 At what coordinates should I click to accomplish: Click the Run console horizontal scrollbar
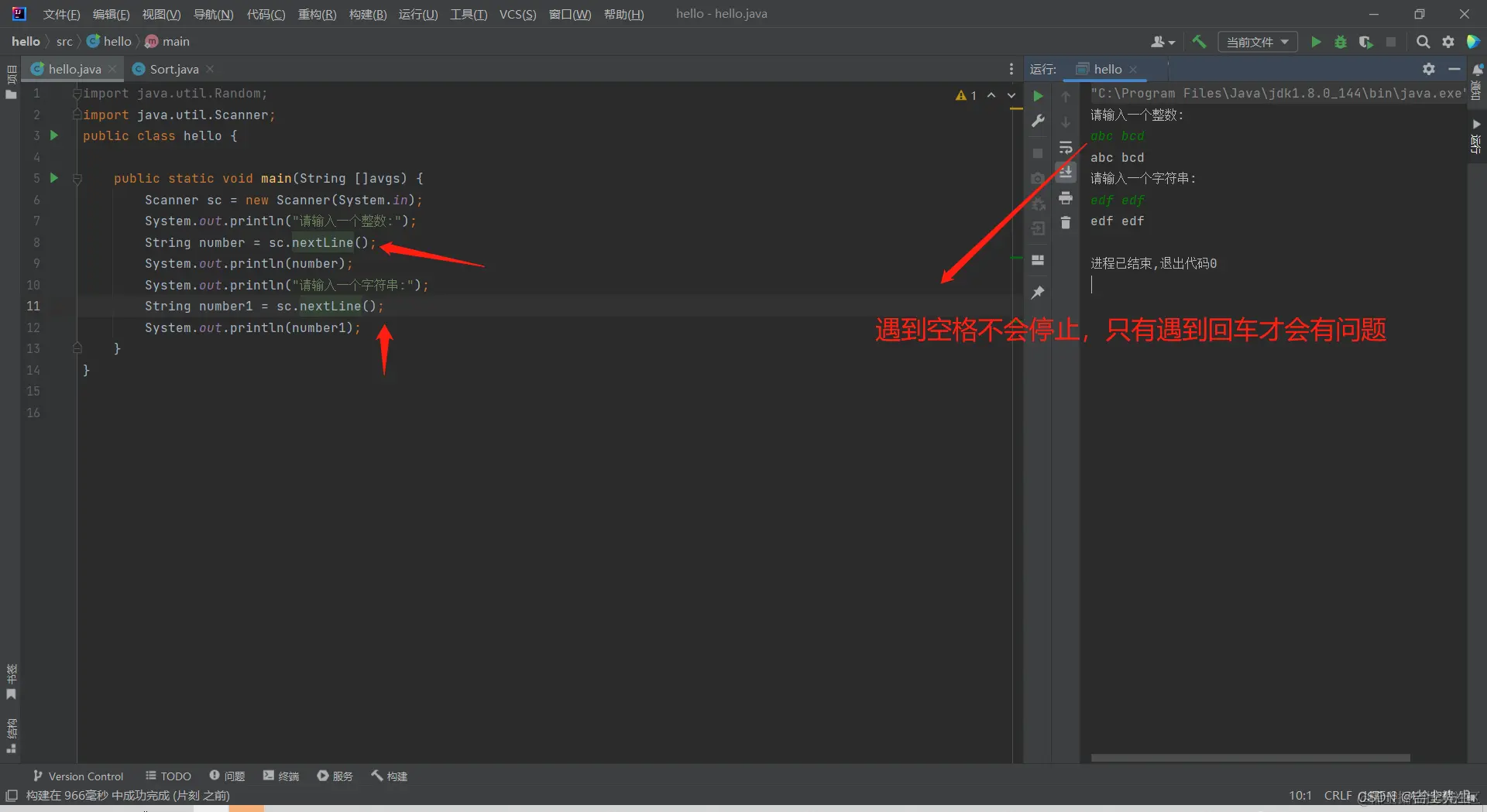coord(1250,758)
